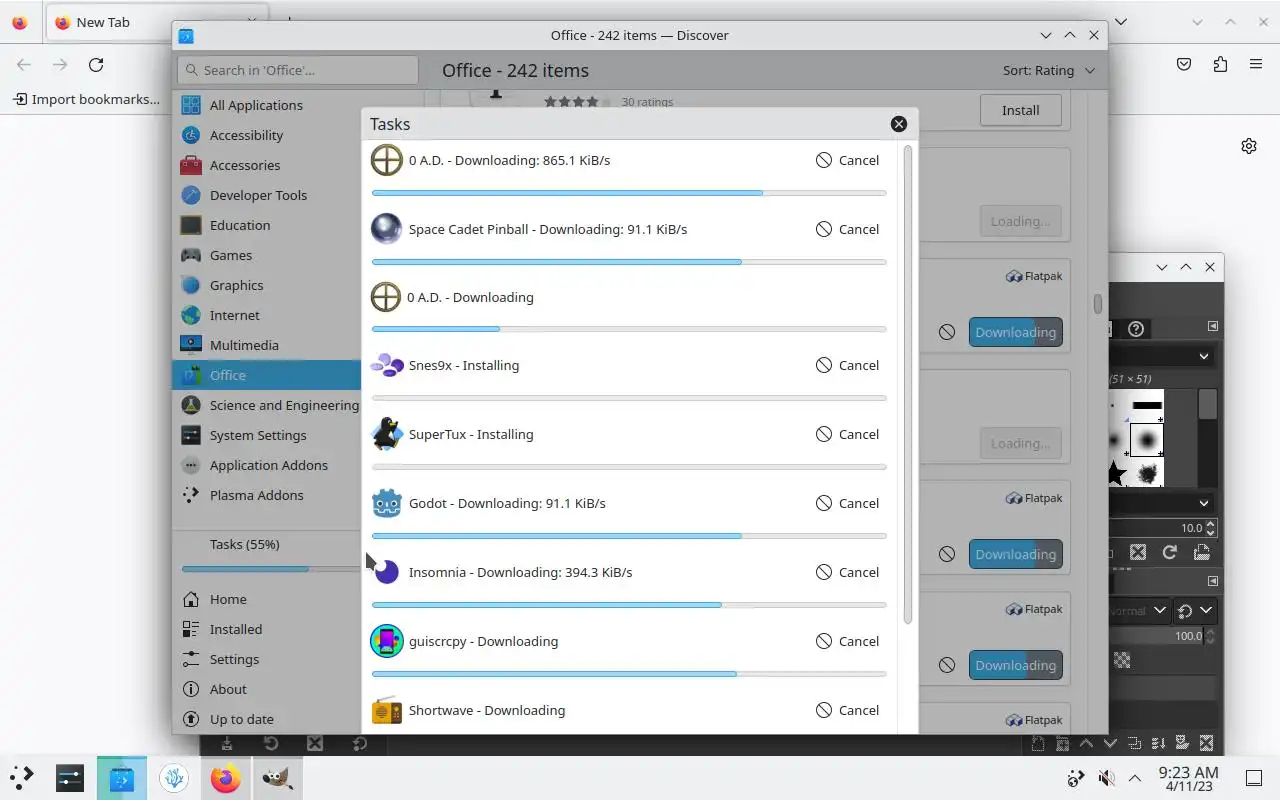This screenshot has width=1280, height=800.
Task: Click the Search in 'Office' field
Action: (298, 70)
